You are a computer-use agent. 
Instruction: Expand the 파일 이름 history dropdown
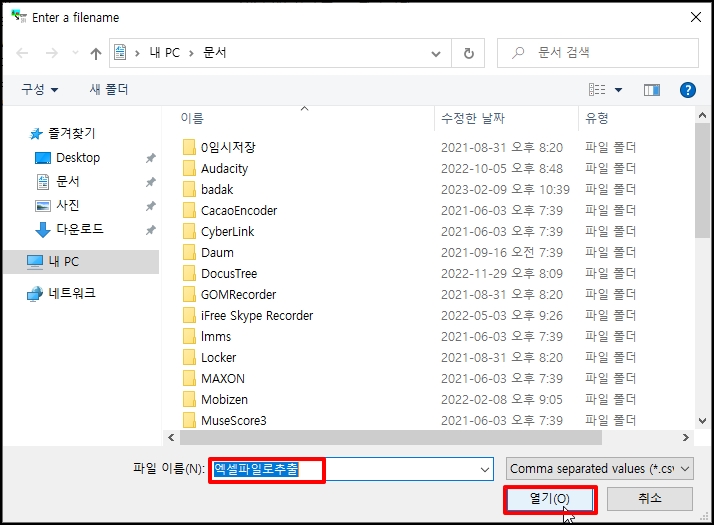pyautogui.click(x=485, y=469)
